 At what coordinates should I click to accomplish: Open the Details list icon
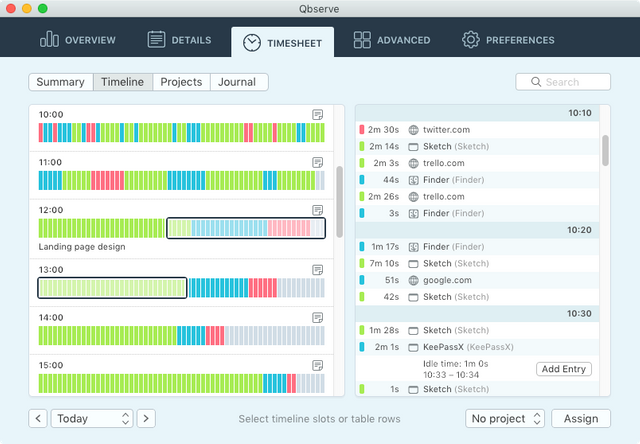pyautogui.click(x=156, y=40)
